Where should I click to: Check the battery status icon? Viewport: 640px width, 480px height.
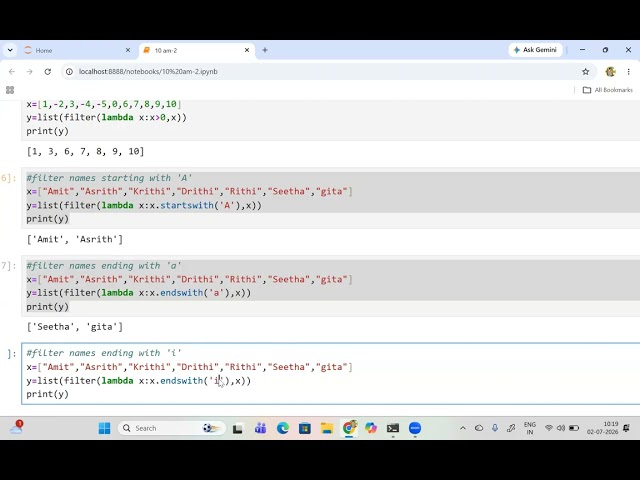(574, 428)
